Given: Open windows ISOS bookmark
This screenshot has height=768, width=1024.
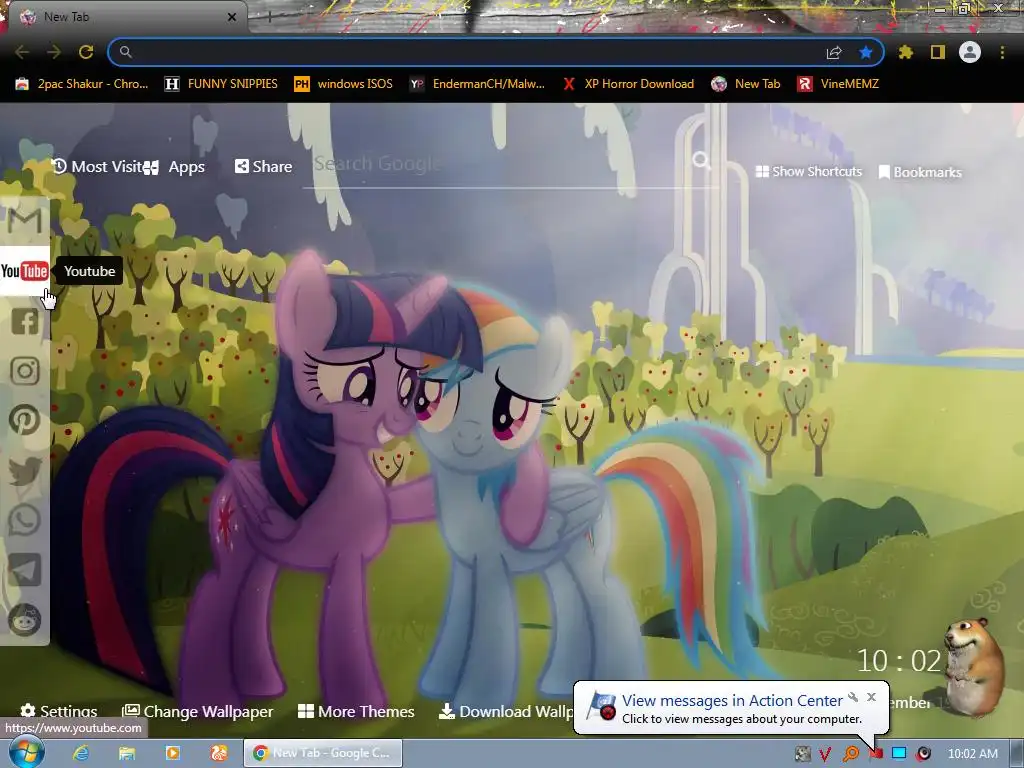Looking at the screenshot, I should (x=344, y=84).
